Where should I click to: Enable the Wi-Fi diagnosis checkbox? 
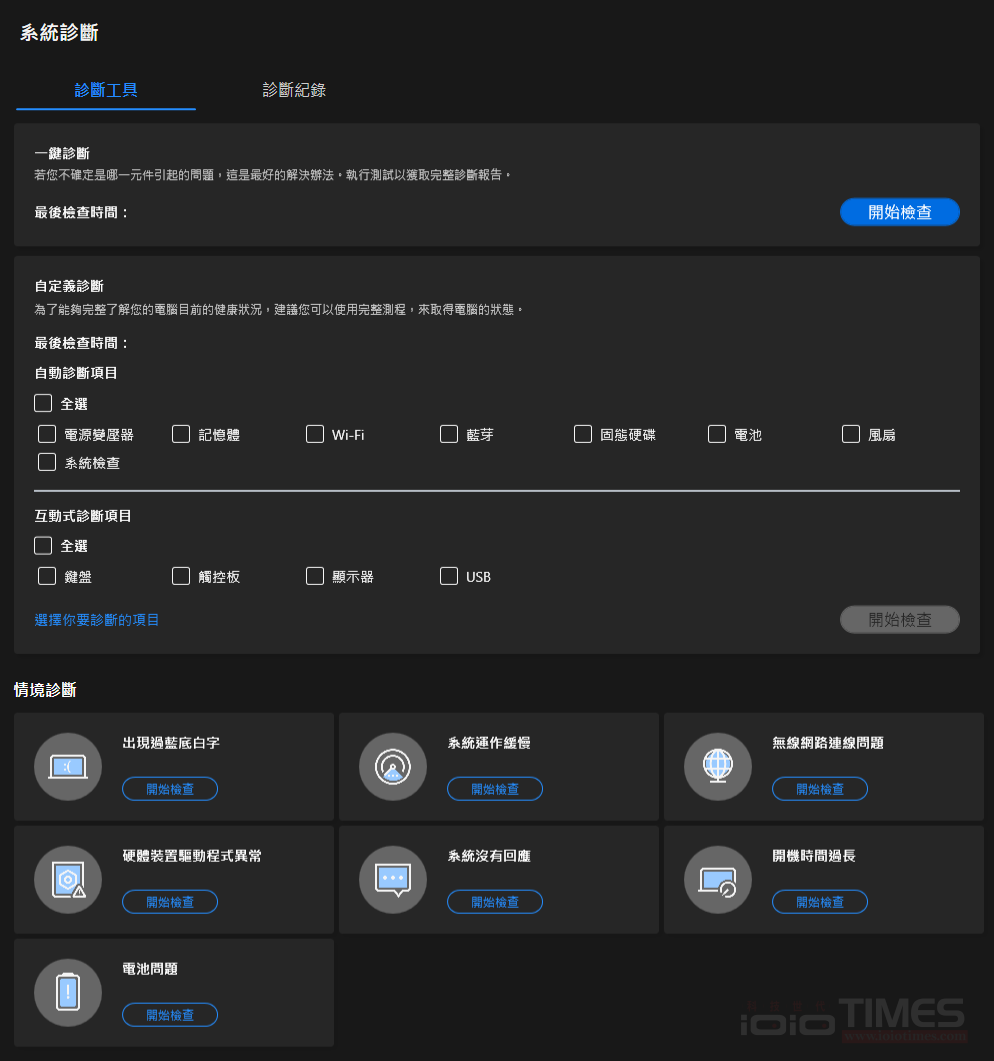(315, 434)
